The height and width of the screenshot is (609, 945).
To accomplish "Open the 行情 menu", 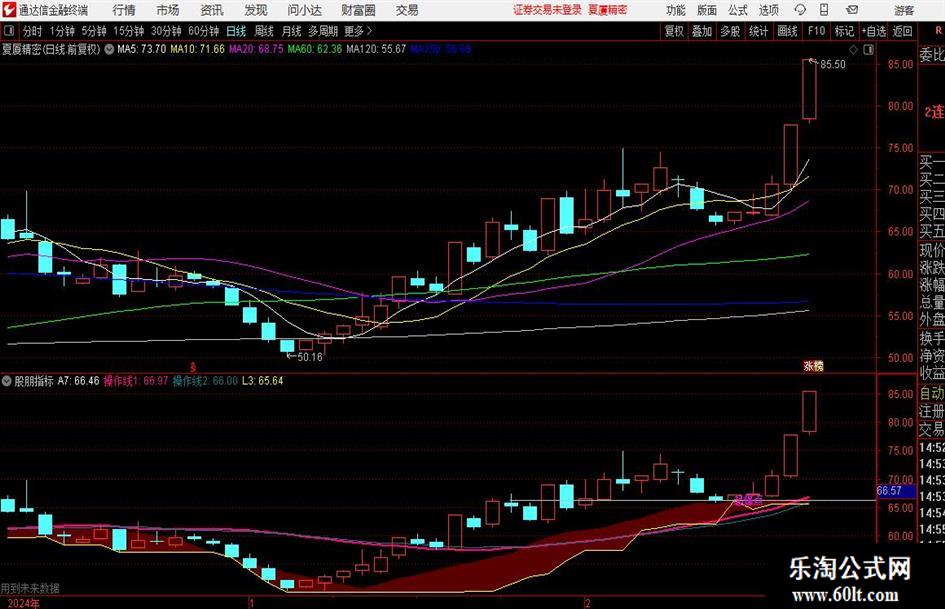I will click(124, 10).
